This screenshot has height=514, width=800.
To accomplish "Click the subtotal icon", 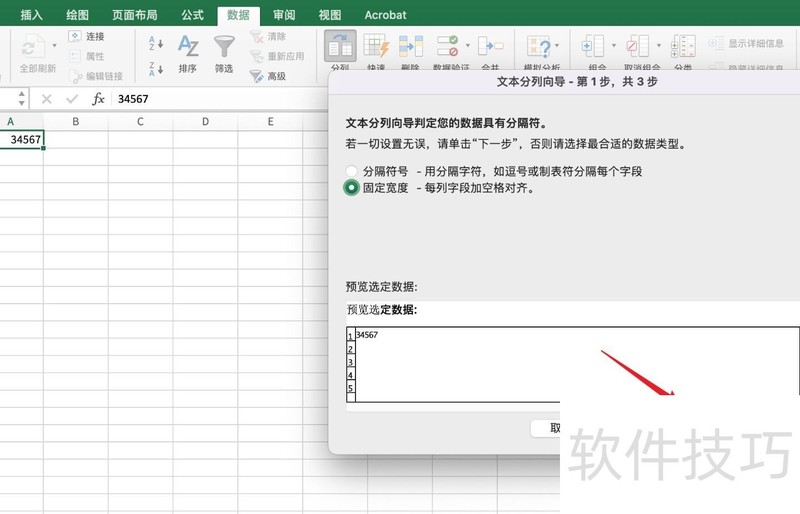I will [x=683, y=46].
